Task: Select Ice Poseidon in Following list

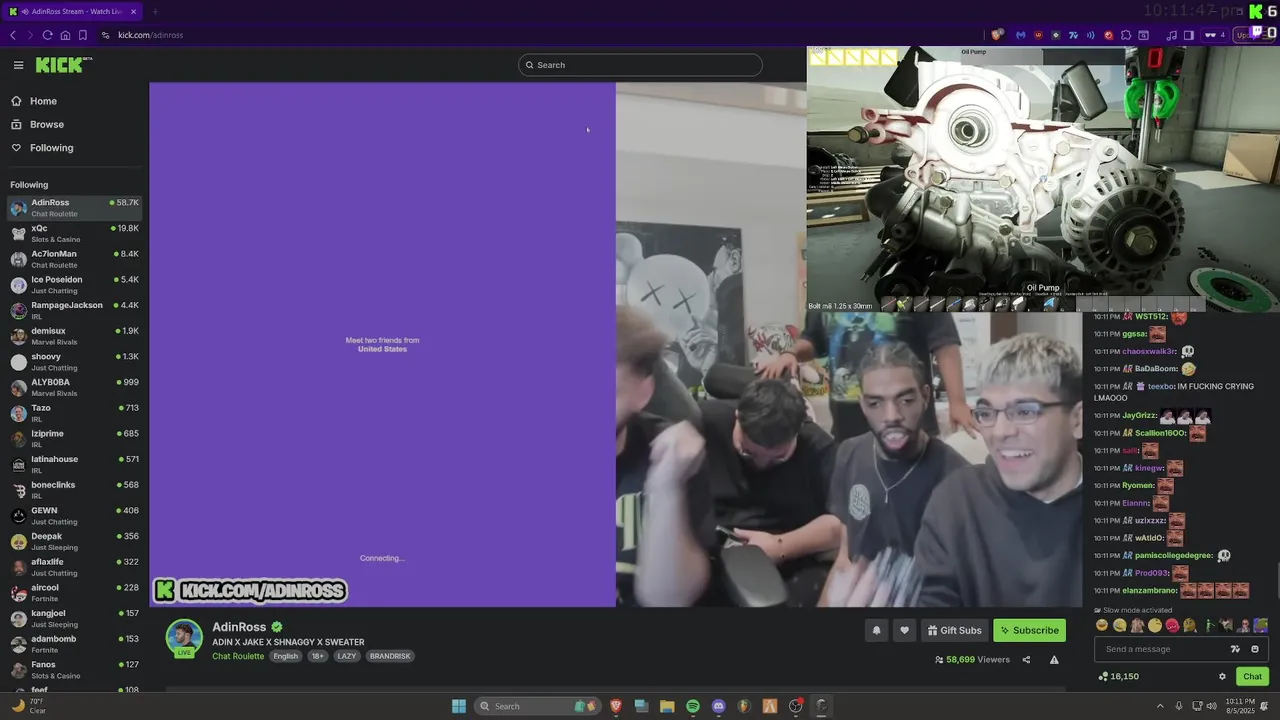Action: click(74, 285)
